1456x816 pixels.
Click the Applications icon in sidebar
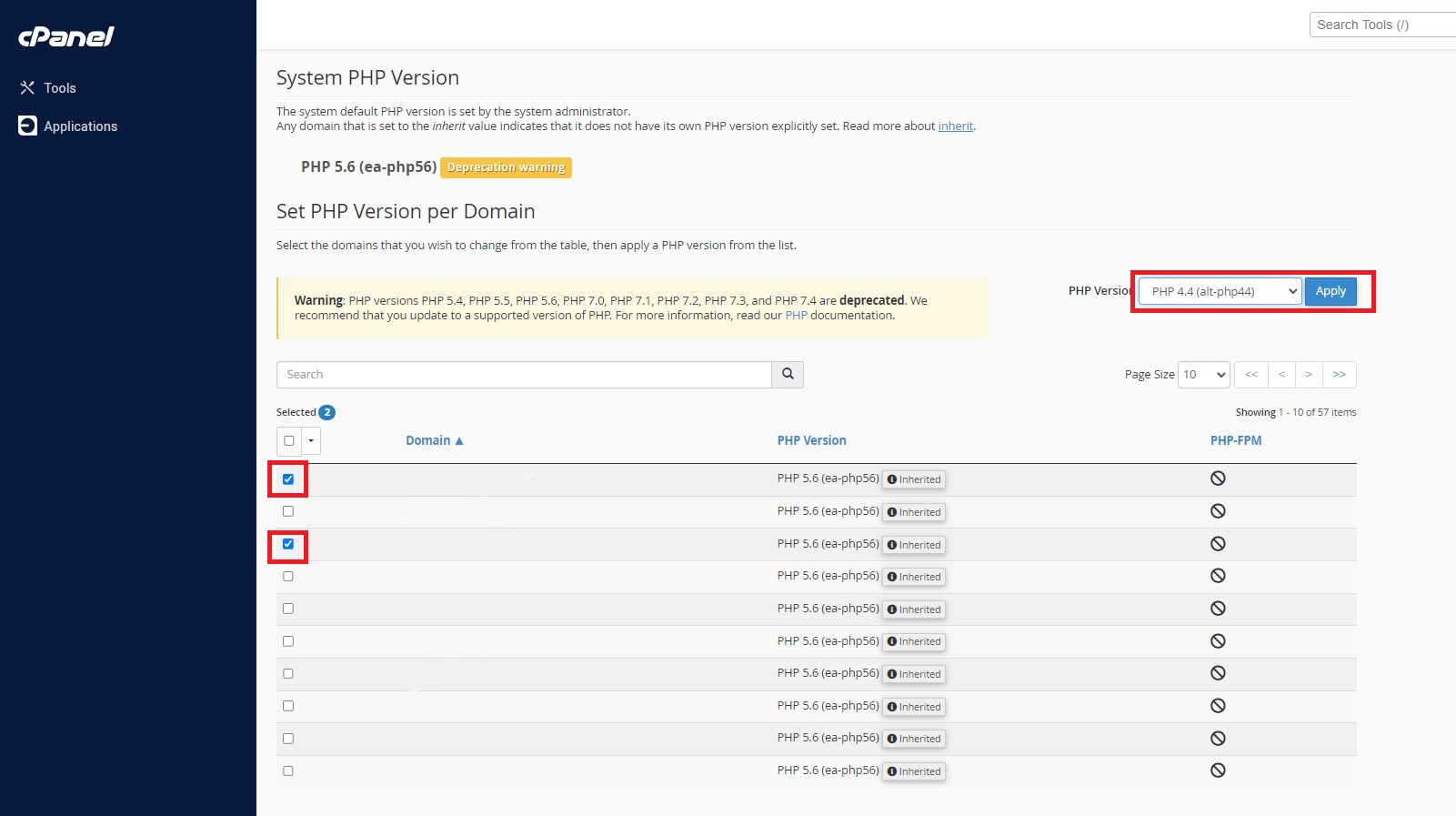click(27, 126)
